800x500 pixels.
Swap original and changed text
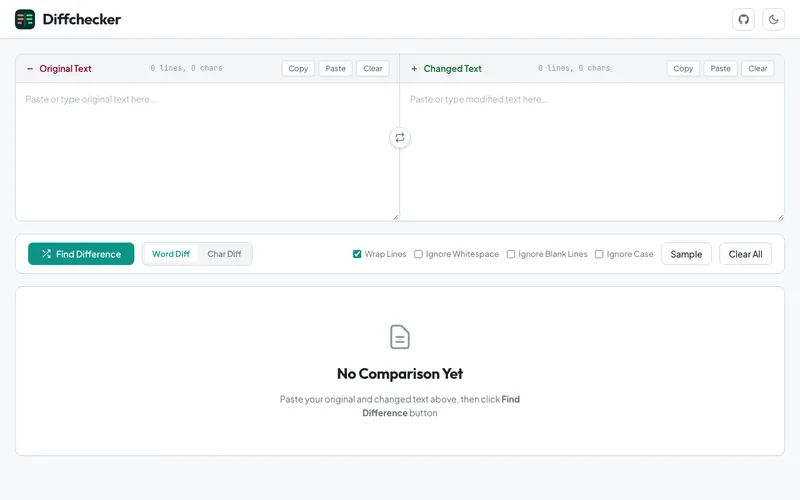[x=400, y=138]
